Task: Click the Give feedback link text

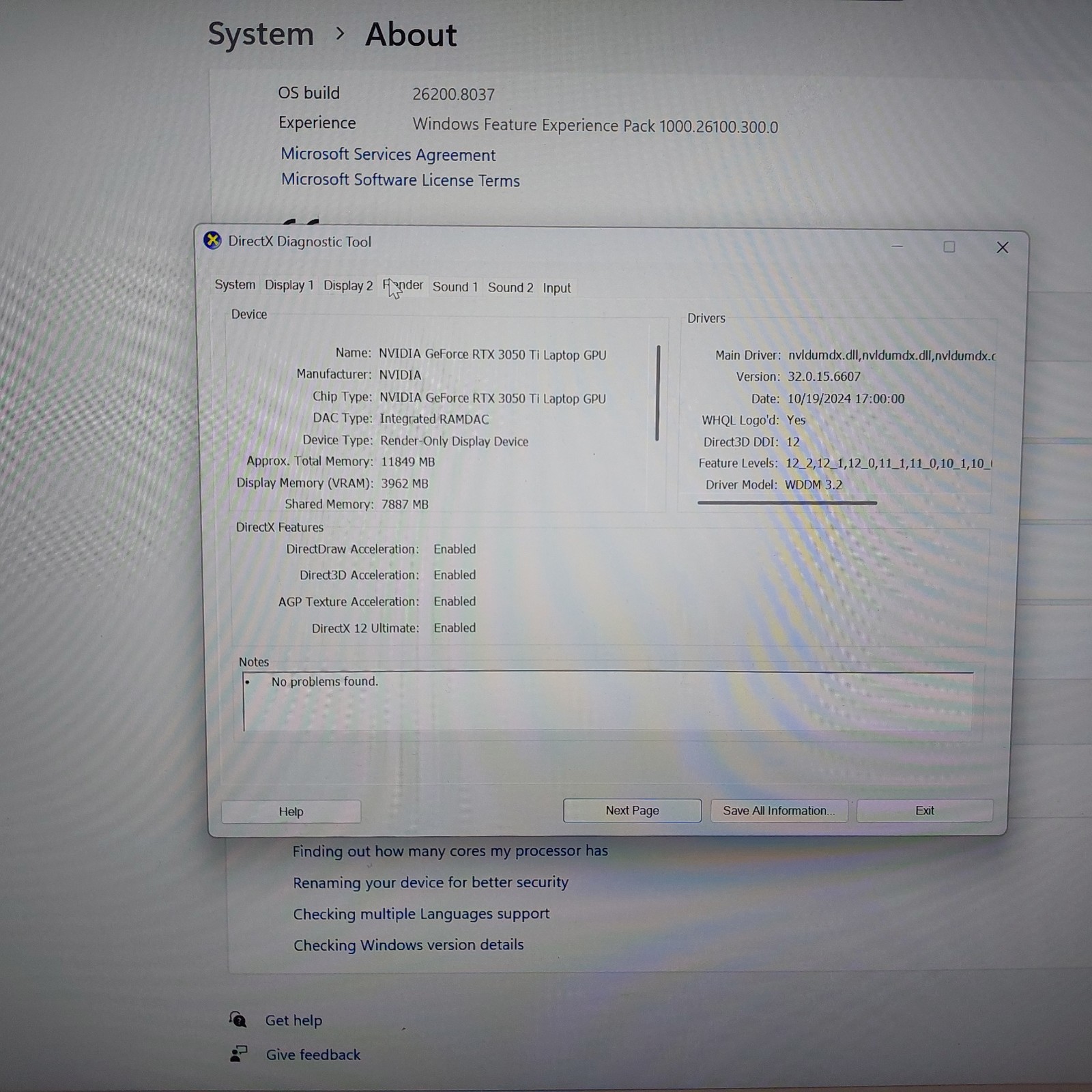Action: [x=313, y=1054]
